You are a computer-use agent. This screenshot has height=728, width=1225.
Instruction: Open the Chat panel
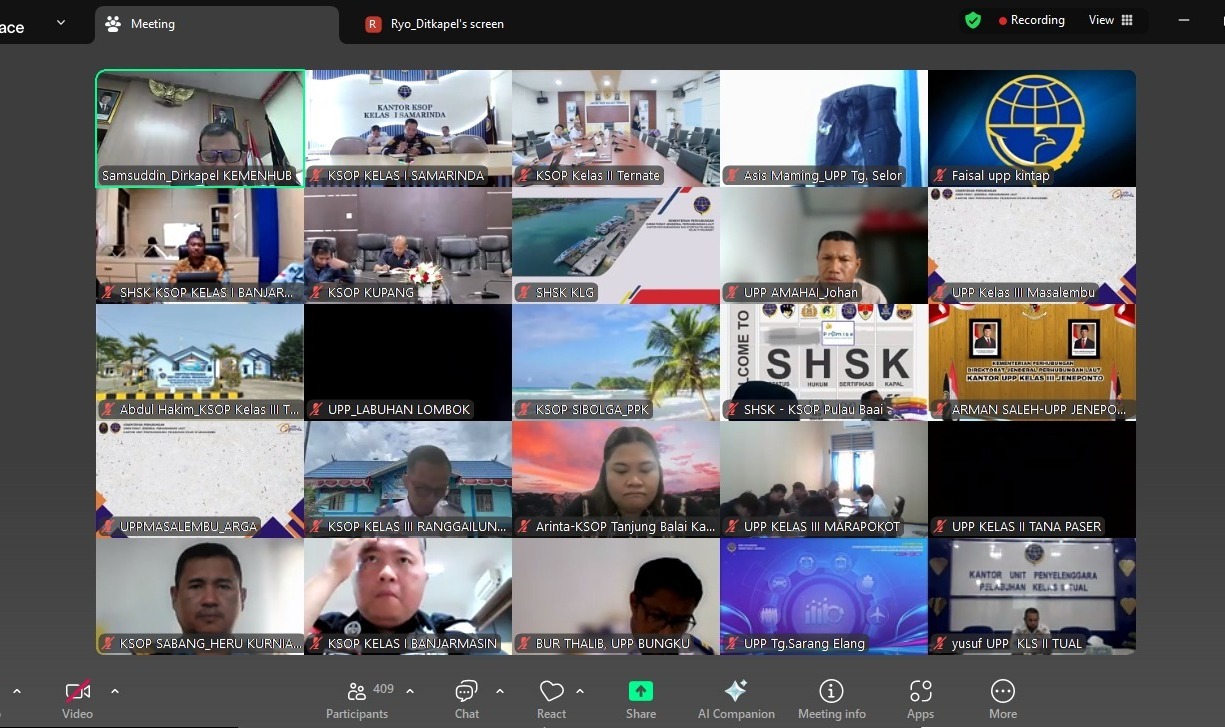tap(466, 700)
